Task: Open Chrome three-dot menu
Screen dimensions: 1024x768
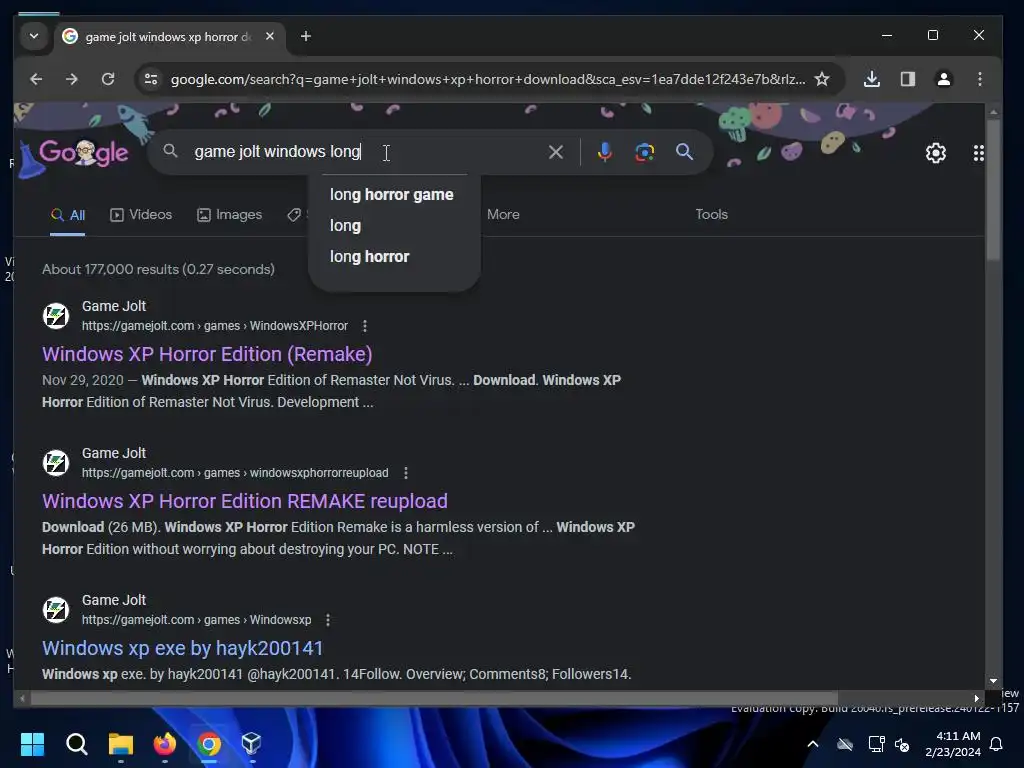Action: [980, 79]
